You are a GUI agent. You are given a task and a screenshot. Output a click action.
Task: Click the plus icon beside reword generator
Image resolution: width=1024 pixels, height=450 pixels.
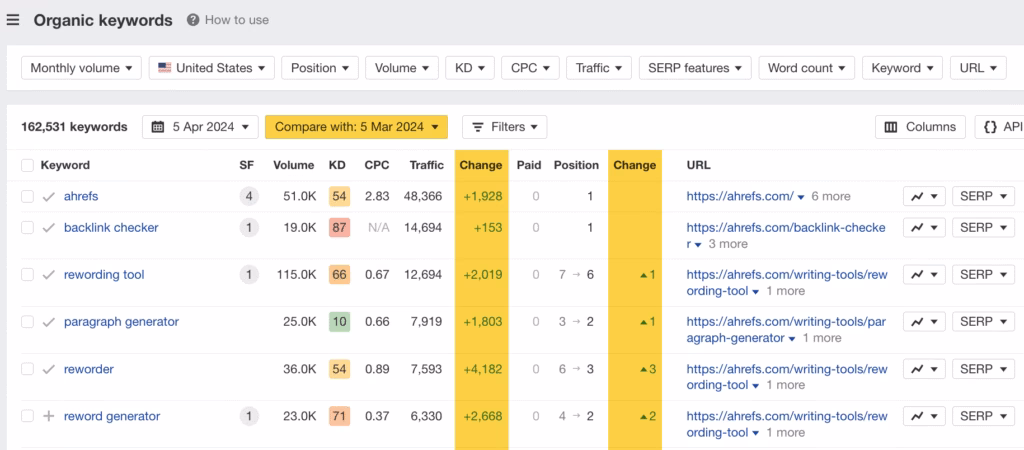pos(48,416)
